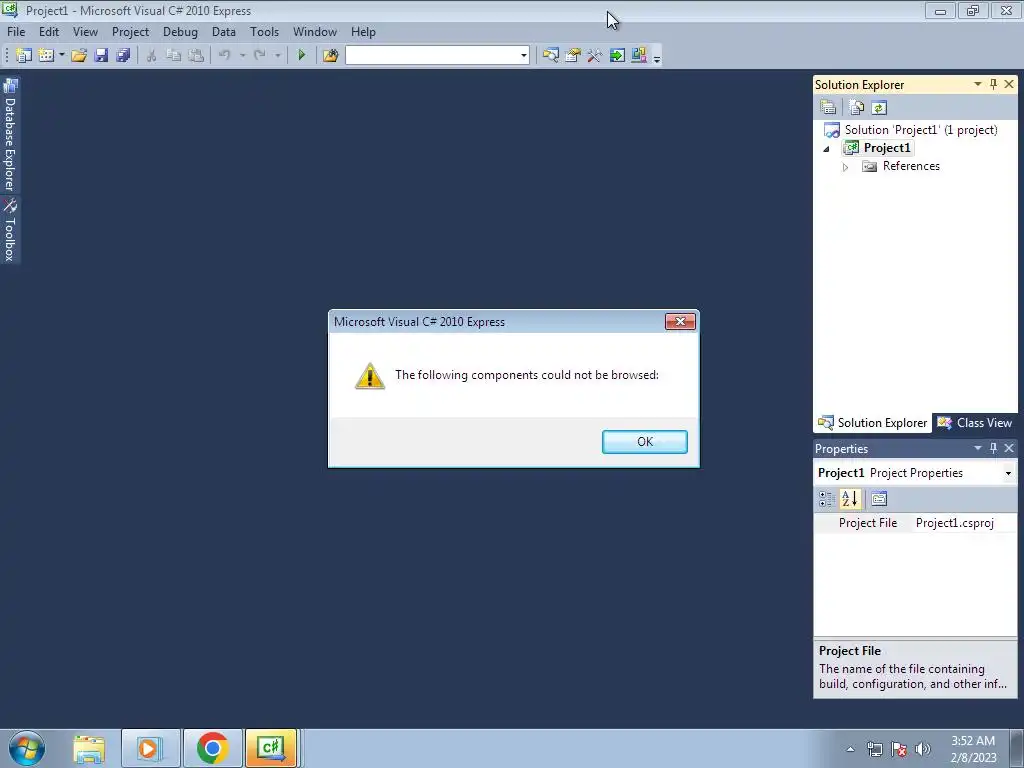Click OK in the warning dialog
This screenshot has width=1024, height=768.
coord(645,442)
